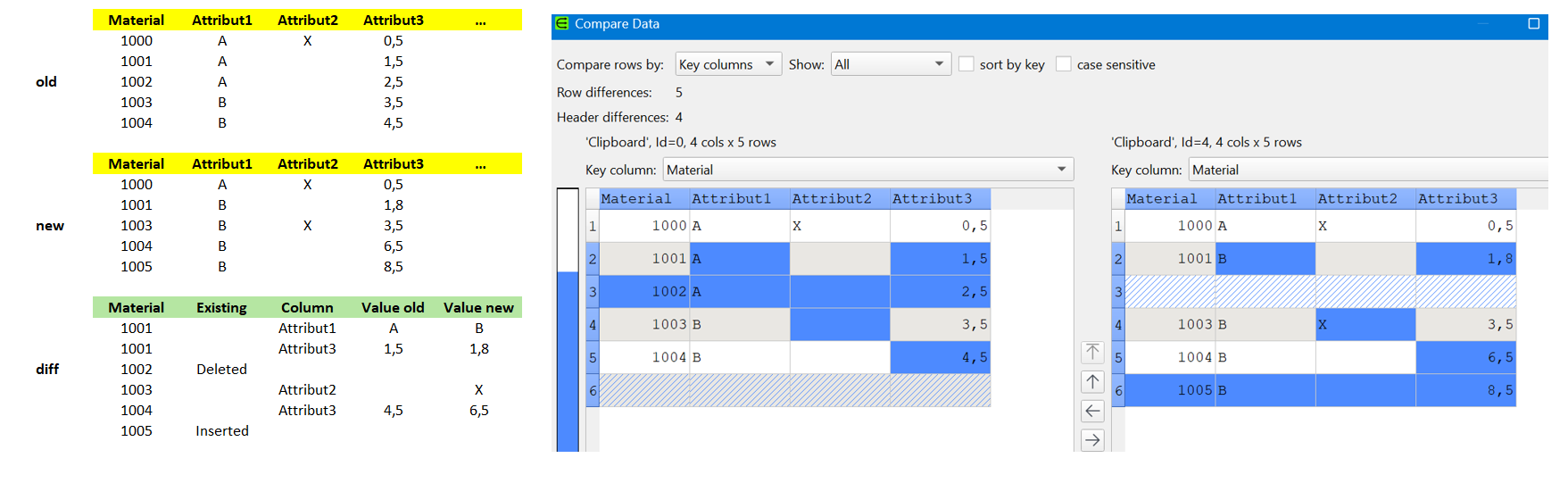Click the right arrow copy button
The image size is (1568, 483).
(1092, 440)
